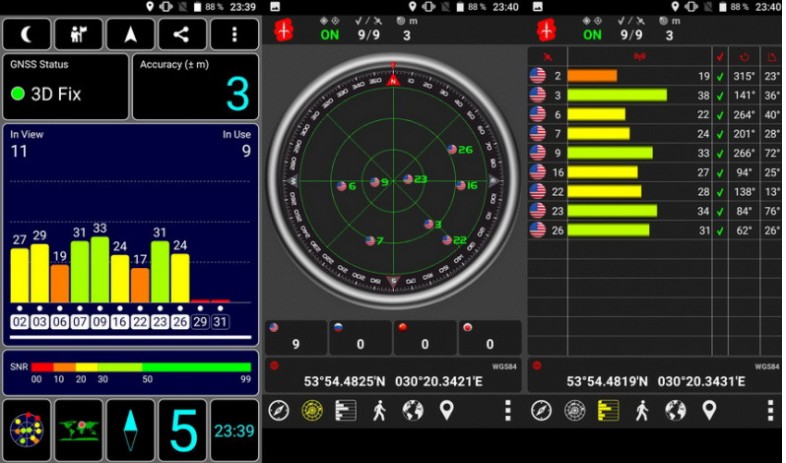Image resolution: width=786 pixels, height=463 pixels.
Task: Toggle the green ON GPS status indicator in middle panel
Action: pos(329,35)
